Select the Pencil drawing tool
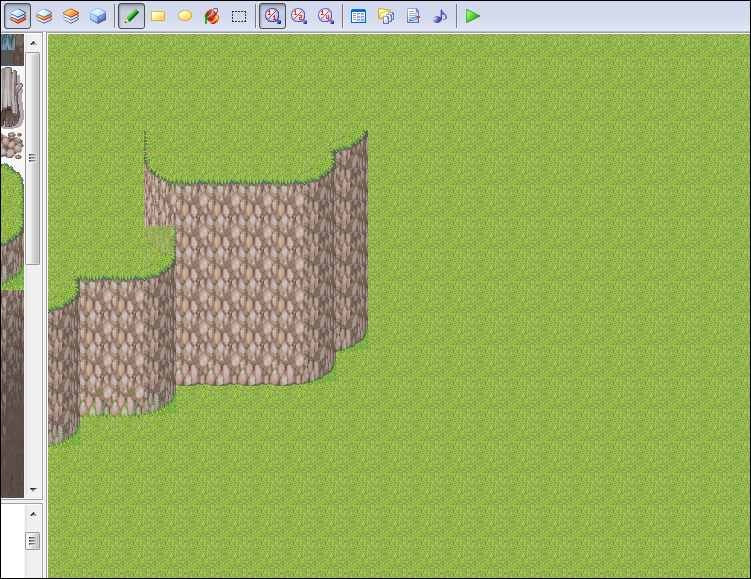Viewport: 751px width, 579px height. point(131,16)
